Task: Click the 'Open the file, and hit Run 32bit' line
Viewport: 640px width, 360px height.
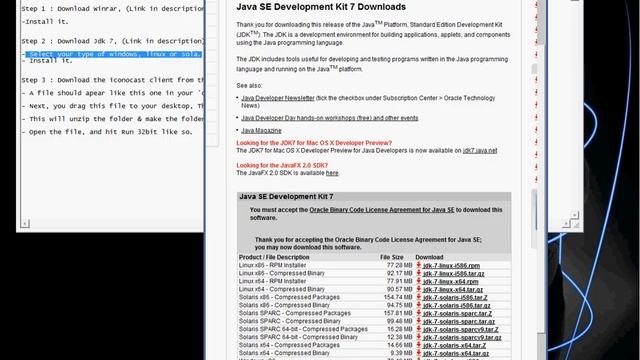Action: 107,132
